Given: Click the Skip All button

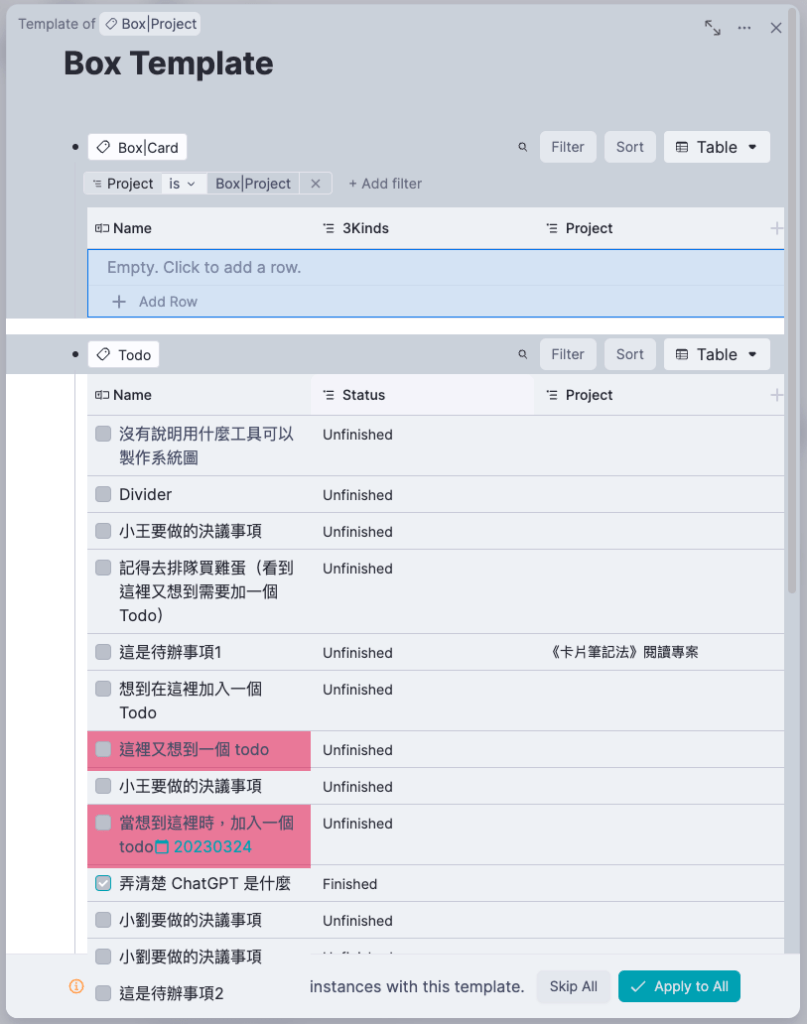Looking at the screenshot, I should 574,986.
